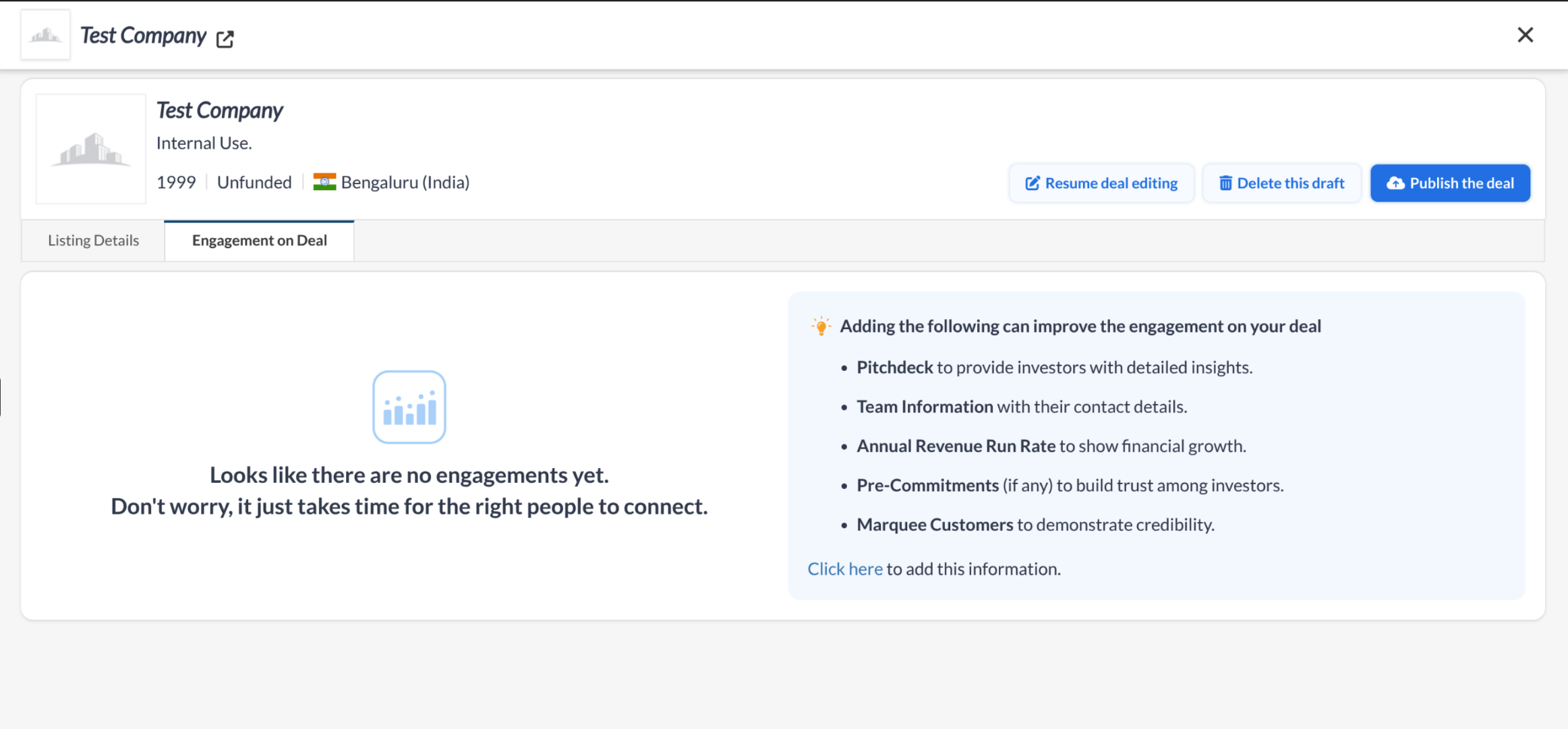Switch to the Listing Details tab
1568x729 pixels.
click(x=93, y=241)
